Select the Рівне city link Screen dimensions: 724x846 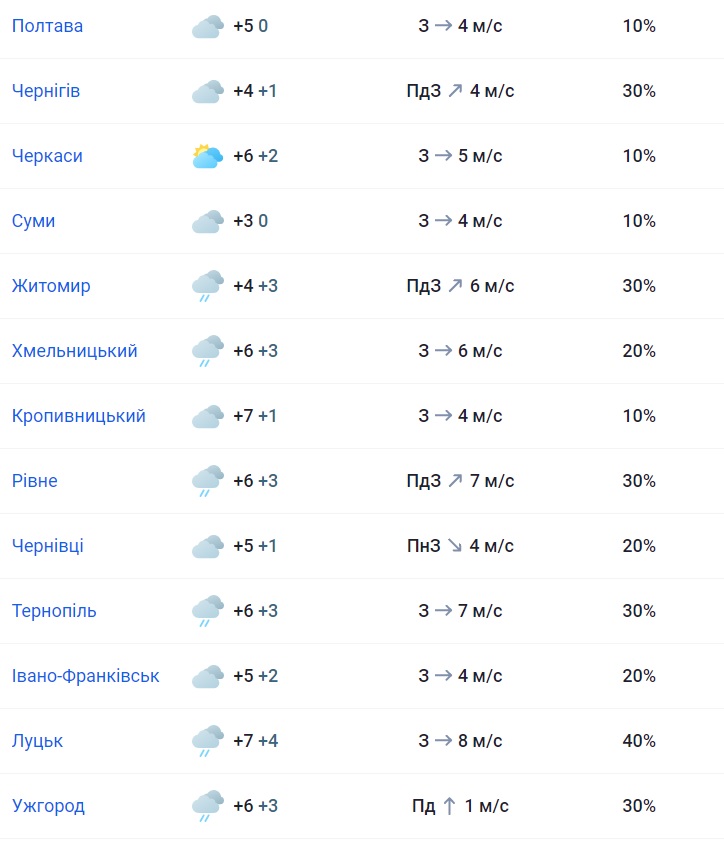coord(35,481)
